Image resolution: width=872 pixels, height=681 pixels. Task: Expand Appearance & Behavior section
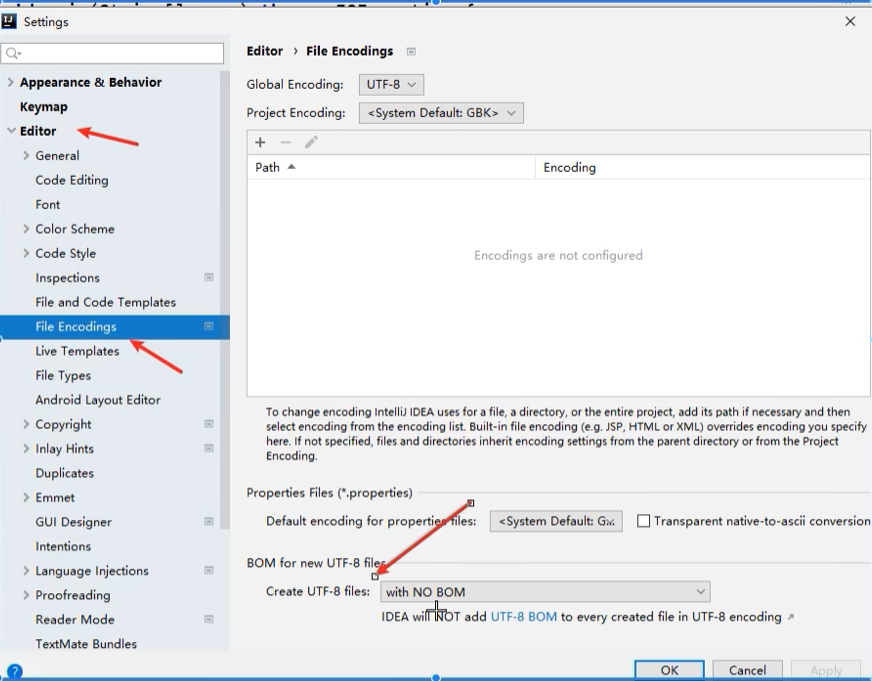pos(10,82)
